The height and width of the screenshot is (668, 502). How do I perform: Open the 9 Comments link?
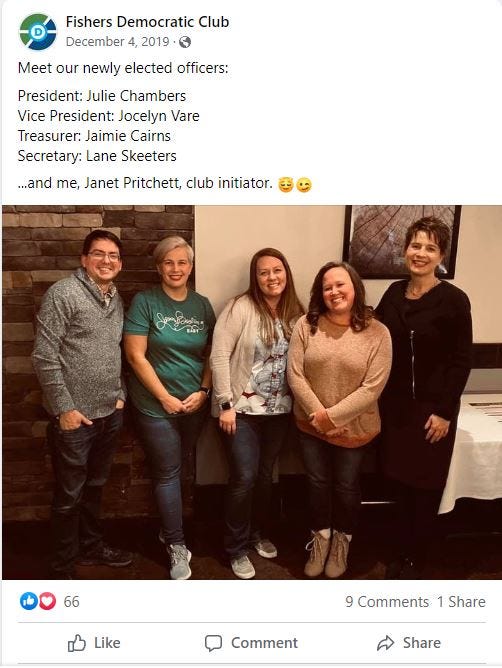click(387, 602)
